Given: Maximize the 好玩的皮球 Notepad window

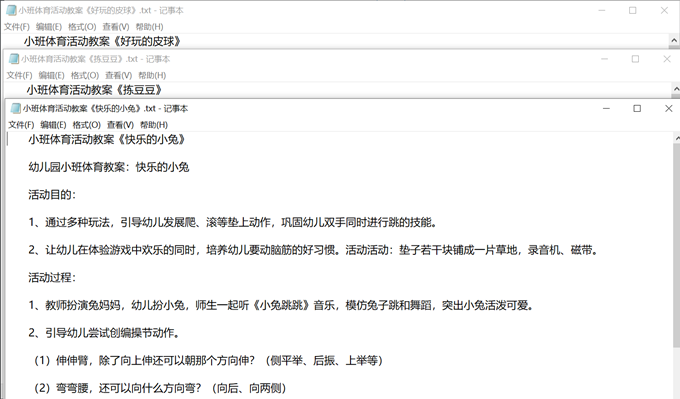Looking at the screenshot, I should (x=633, y=10).
